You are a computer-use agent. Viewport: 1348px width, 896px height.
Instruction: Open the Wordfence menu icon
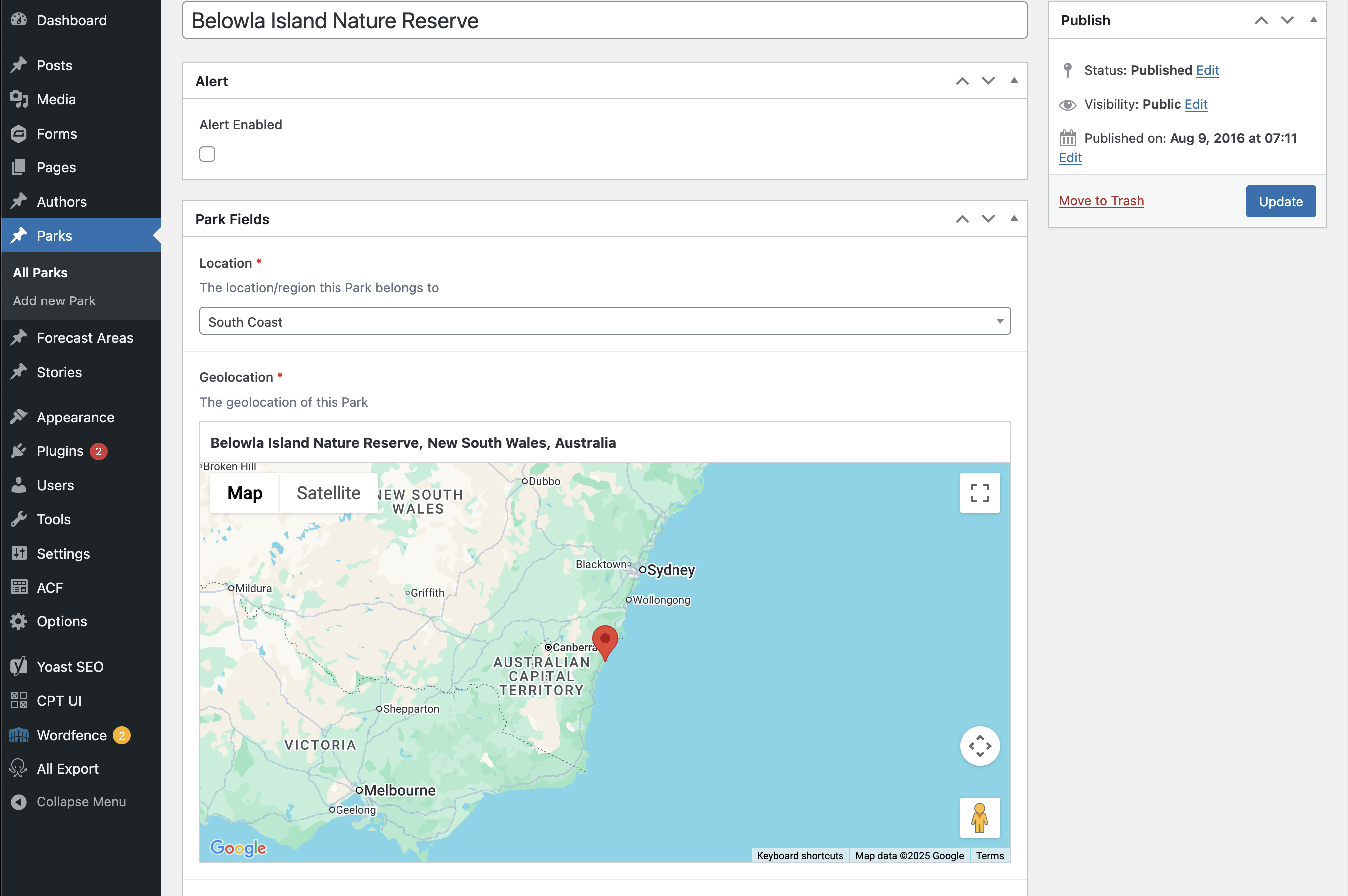(19, 735)
